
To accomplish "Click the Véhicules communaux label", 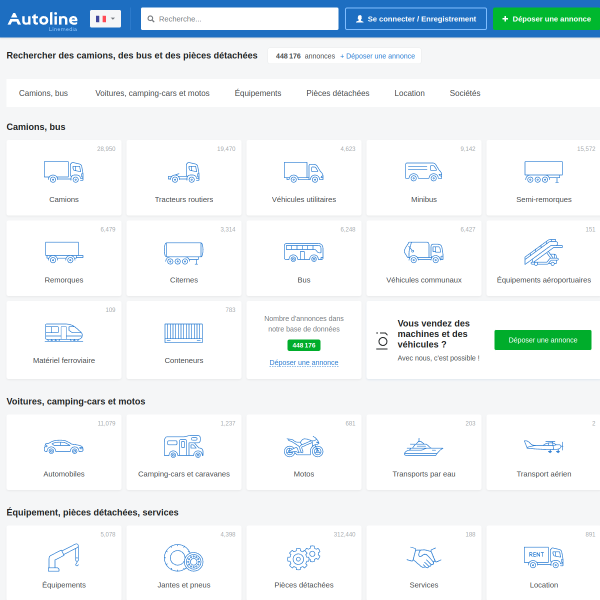I will tap(424, 280).
